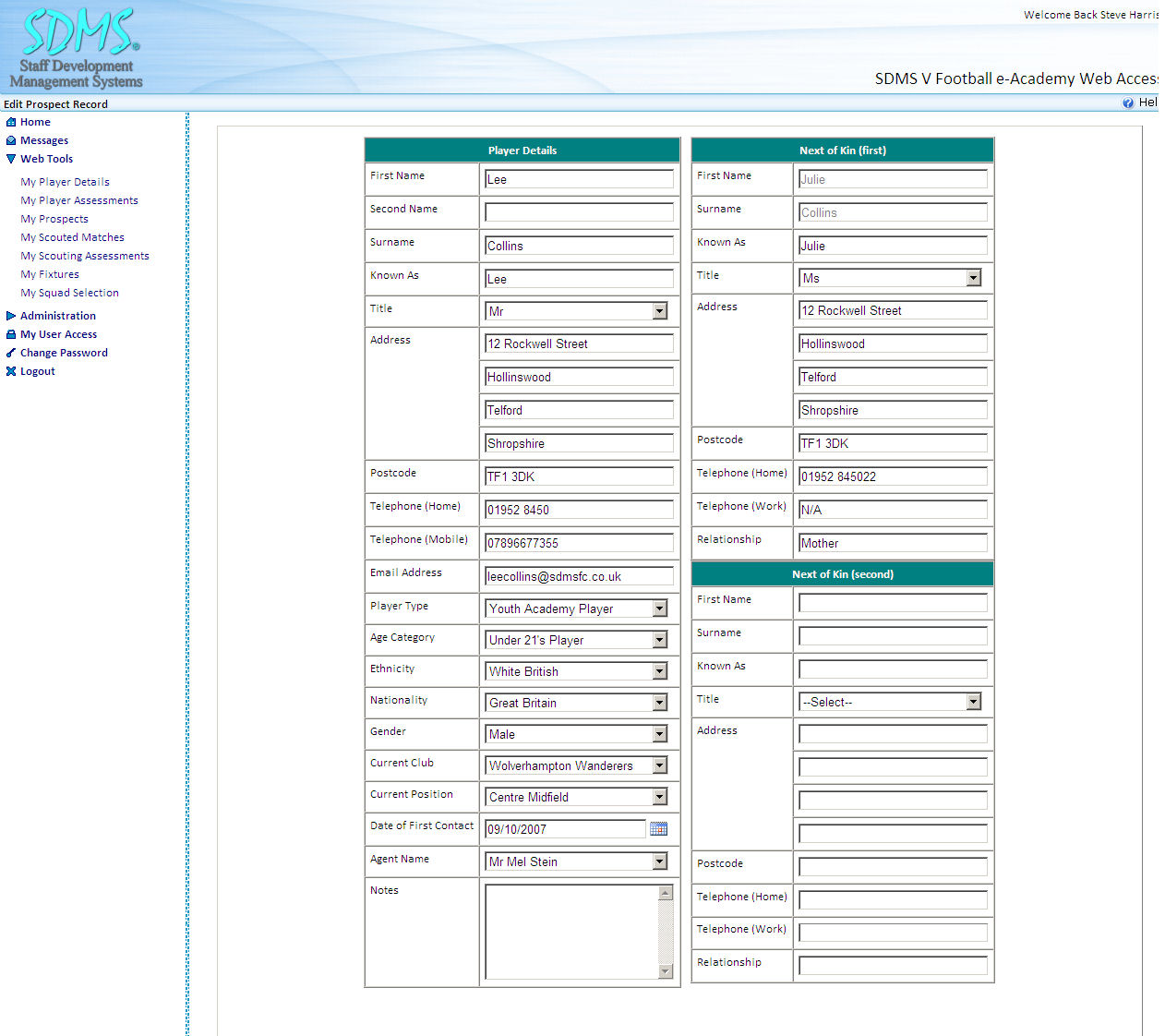
Task: Open My Squad Selection
Action: [x=69, y=293]
